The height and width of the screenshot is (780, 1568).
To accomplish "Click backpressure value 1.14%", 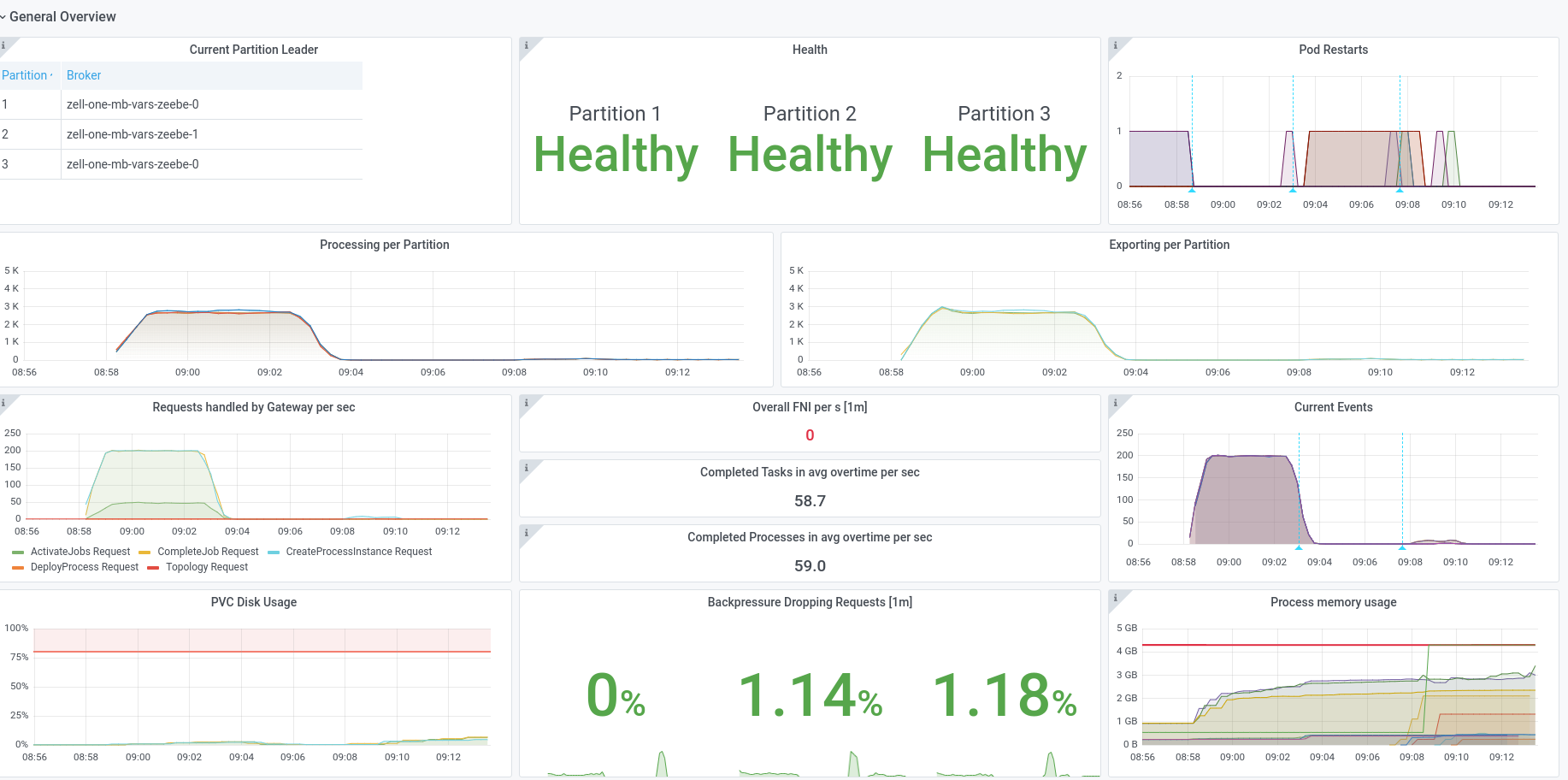I will coord(810,694).
